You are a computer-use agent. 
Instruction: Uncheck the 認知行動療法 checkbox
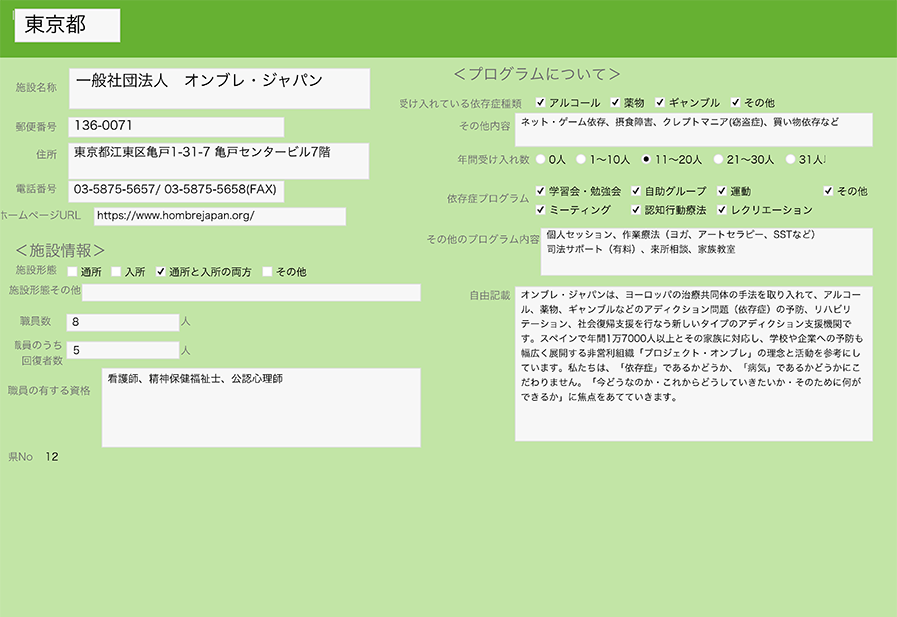tap(636, 210)
